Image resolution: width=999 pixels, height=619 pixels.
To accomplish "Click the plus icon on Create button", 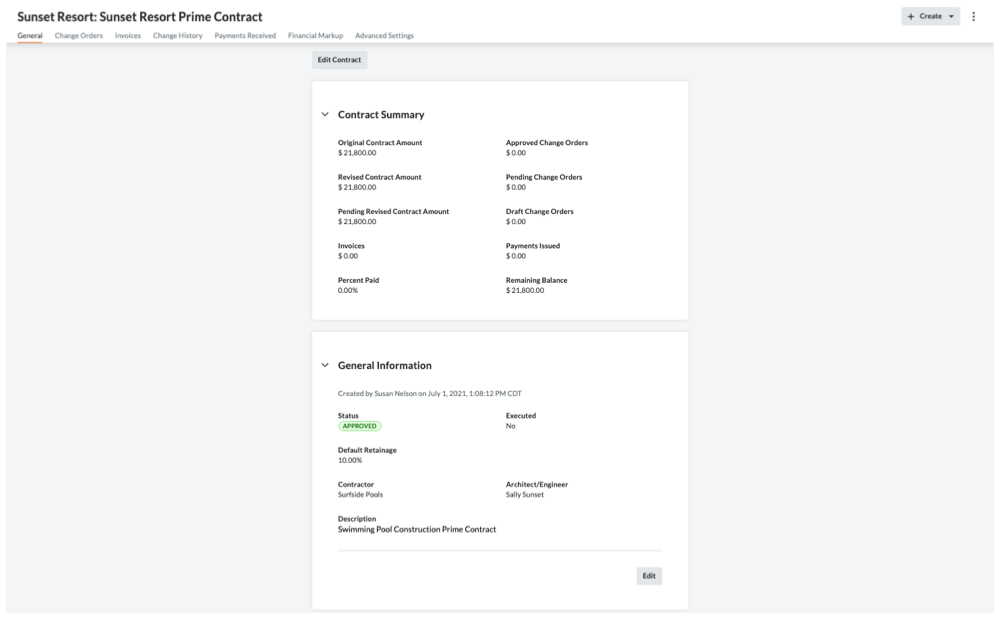I will pyautogui.click(x=910, y=17).
